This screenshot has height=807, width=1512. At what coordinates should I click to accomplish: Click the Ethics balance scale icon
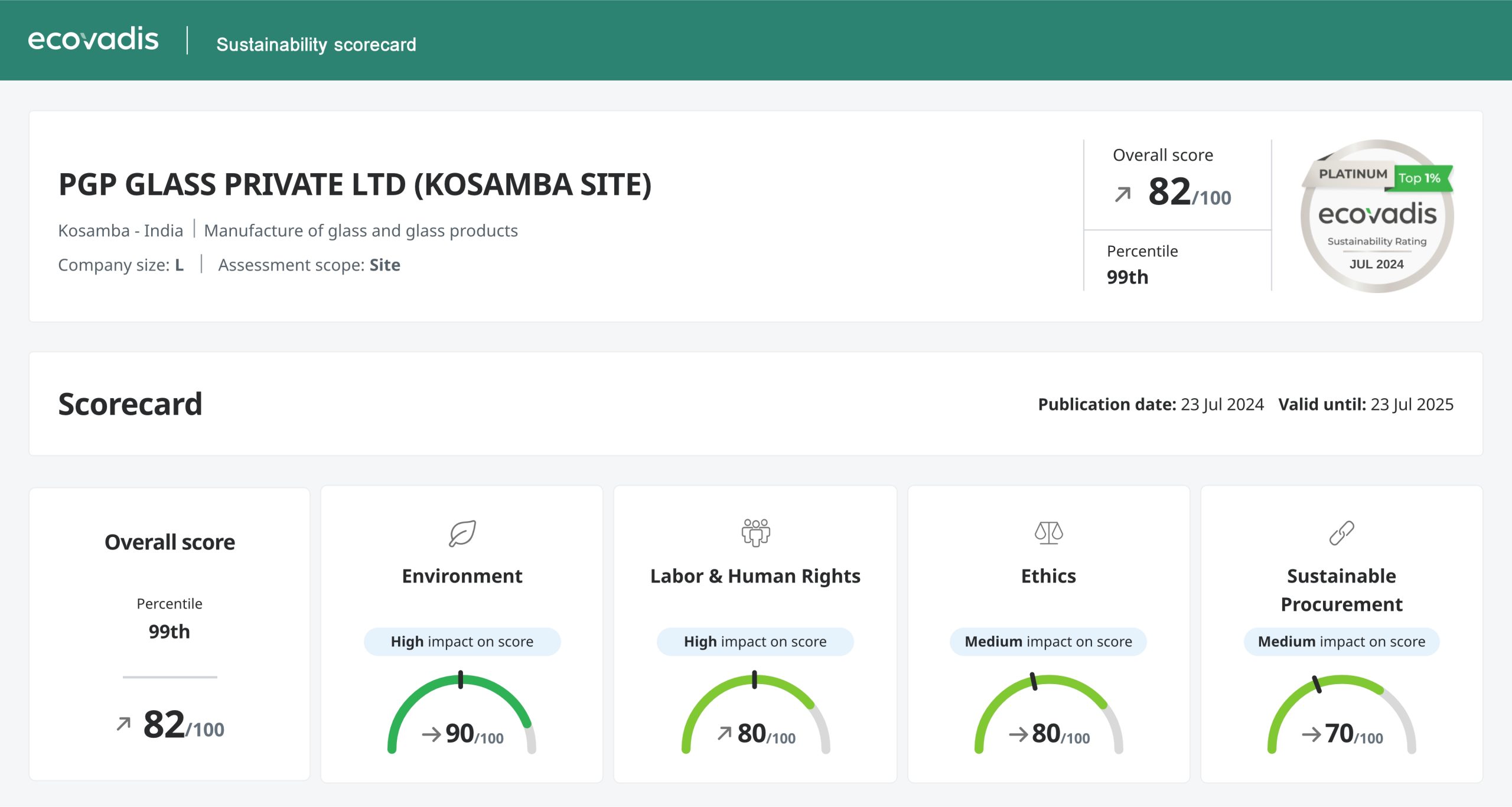[1048, 532]
